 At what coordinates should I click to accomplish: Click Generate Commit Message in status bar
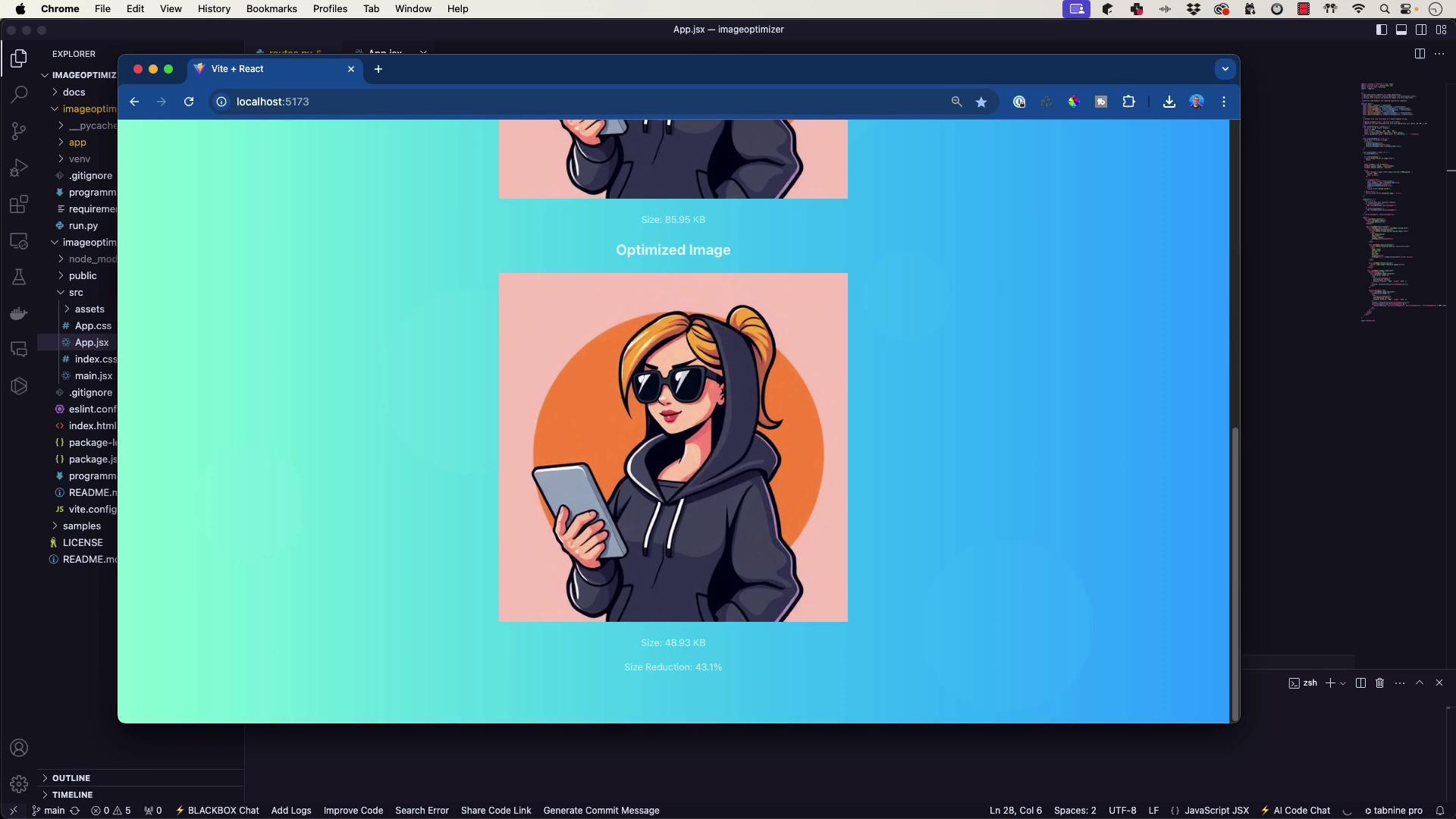click(601, 811)
